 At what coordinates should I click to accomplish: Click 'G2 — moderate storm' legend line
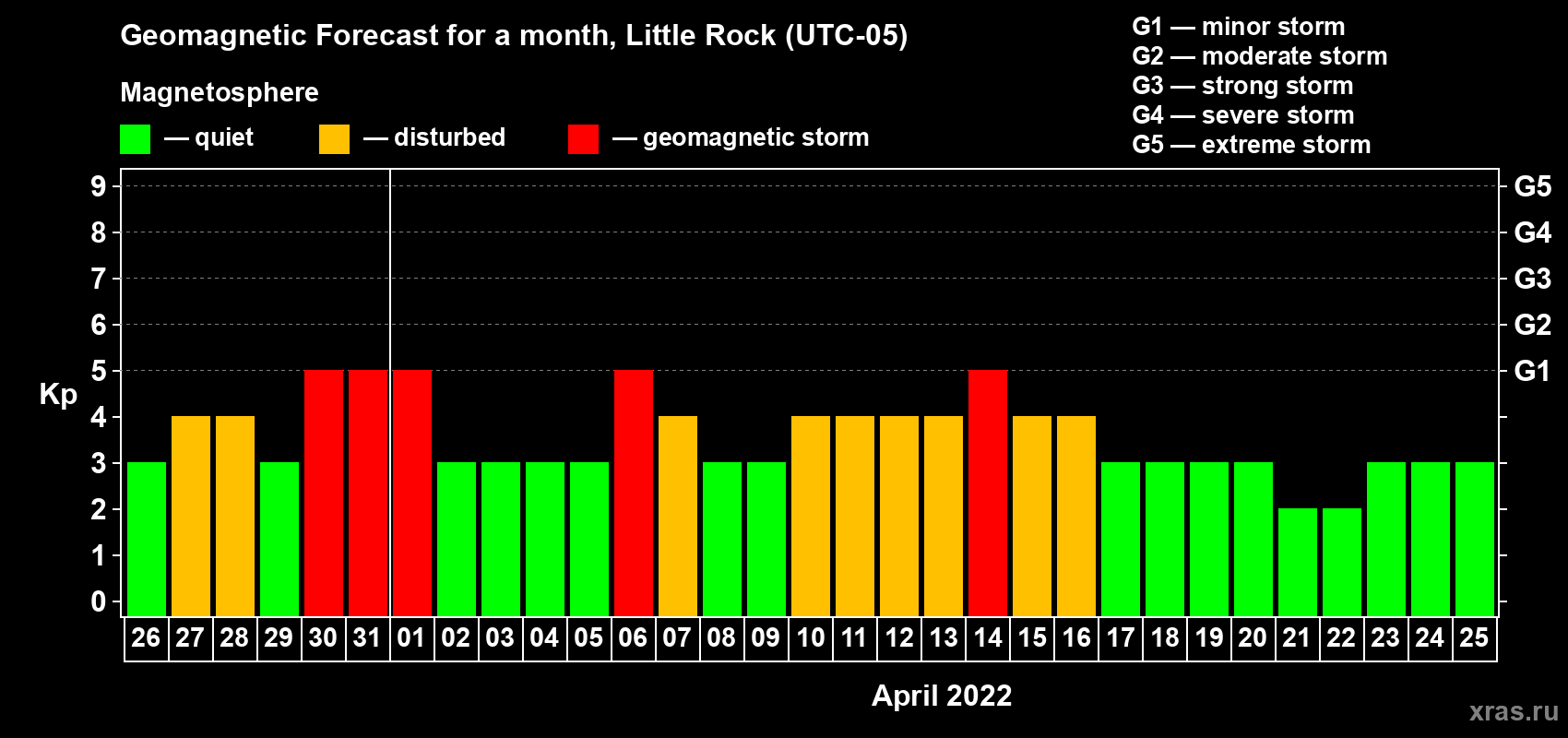click(x=1260, y=56)
